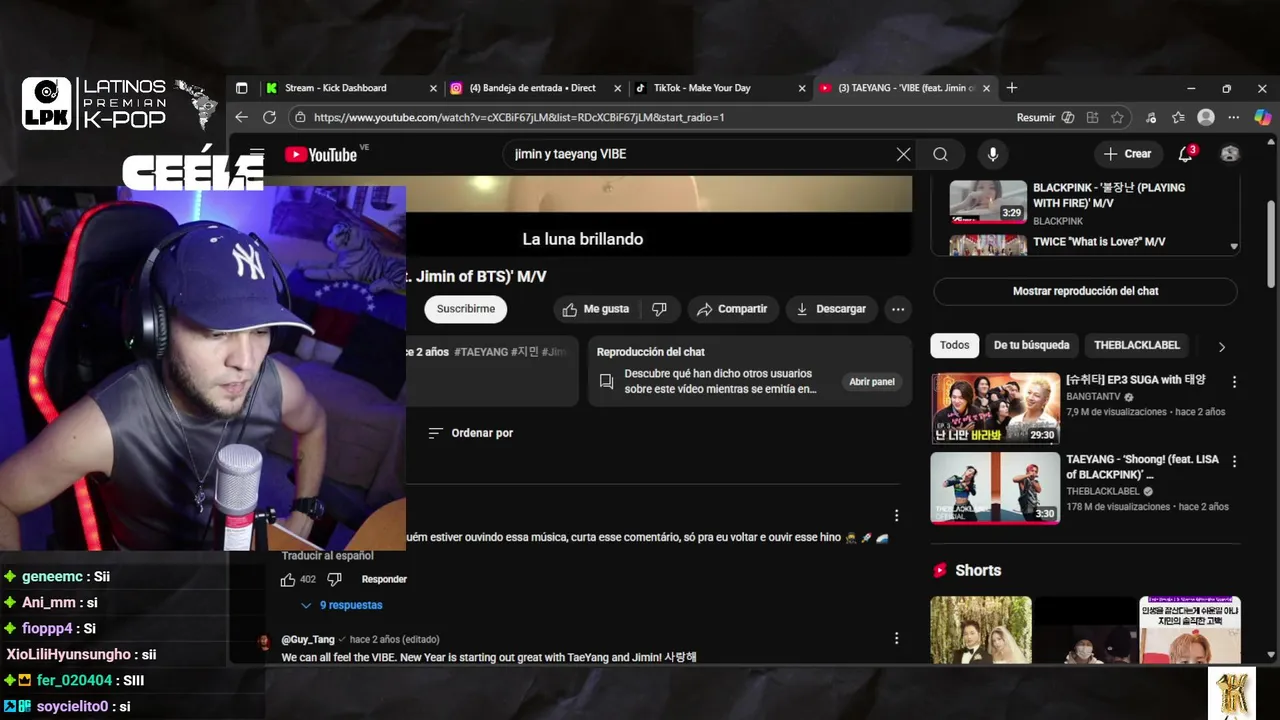Open THEBLACKLABEL channel under Shoong!

pyautogui.click(x=1102, y=492)
